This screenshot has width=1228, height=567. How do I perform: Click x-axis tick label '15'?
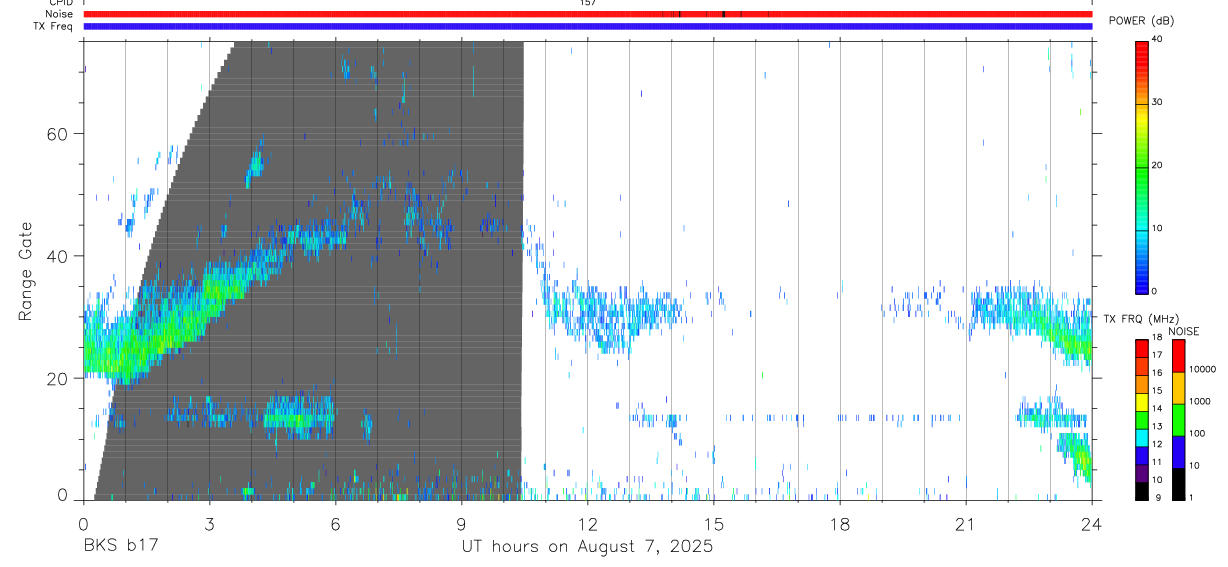(x=713, y=524)
